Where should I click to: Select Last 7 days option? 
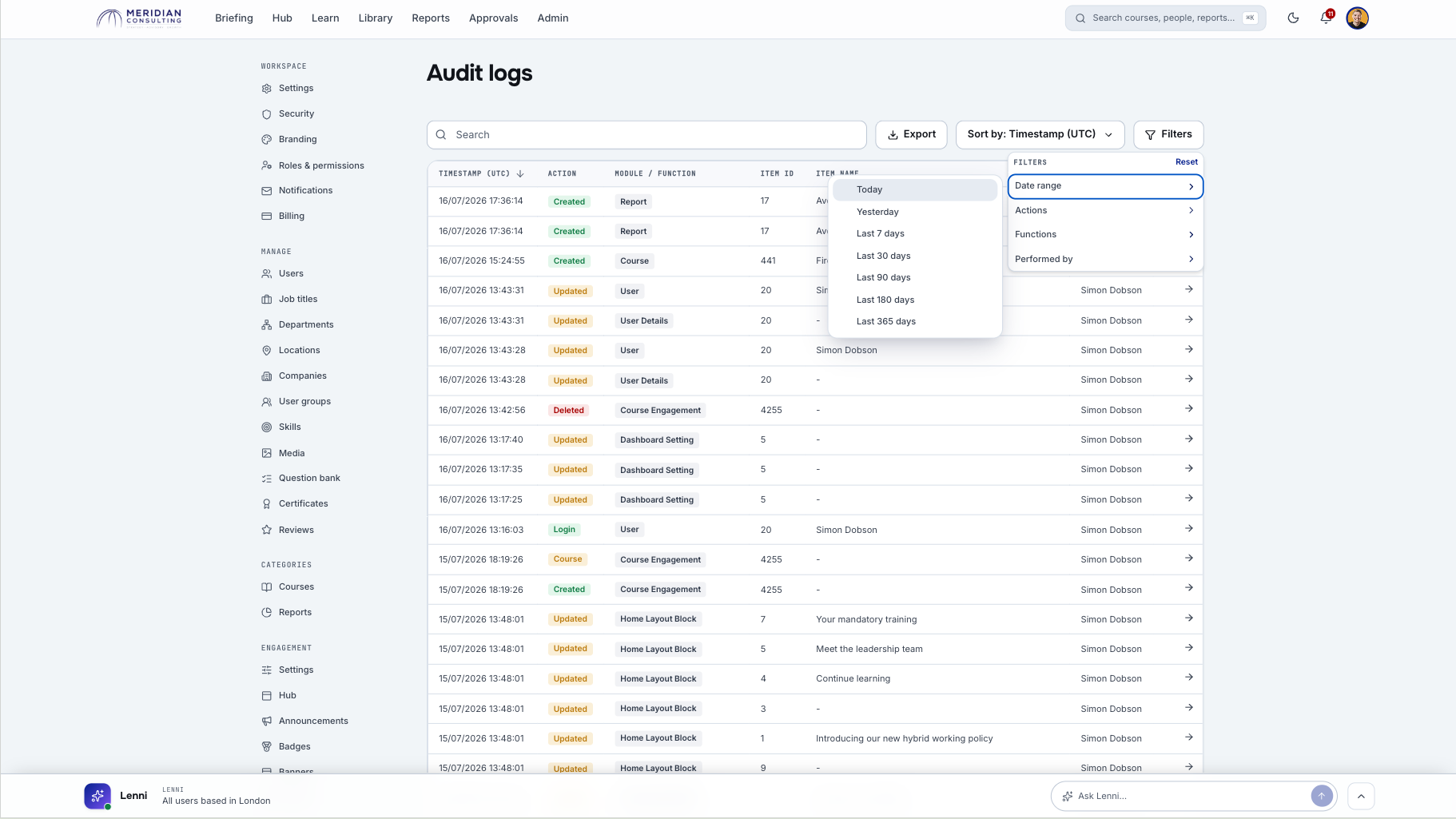coord(915,233)
